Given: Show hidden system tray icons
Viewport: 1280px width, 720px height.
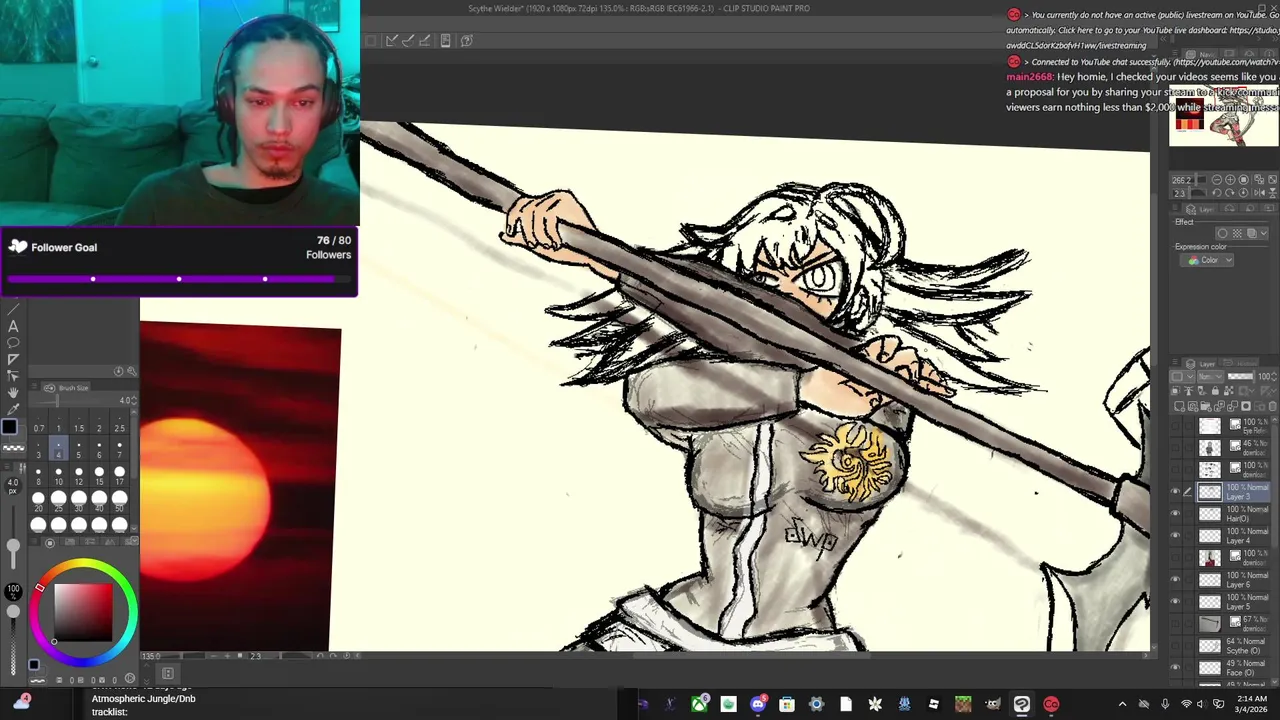Looking at the screenshot, I should click(x=1122, y=704).
